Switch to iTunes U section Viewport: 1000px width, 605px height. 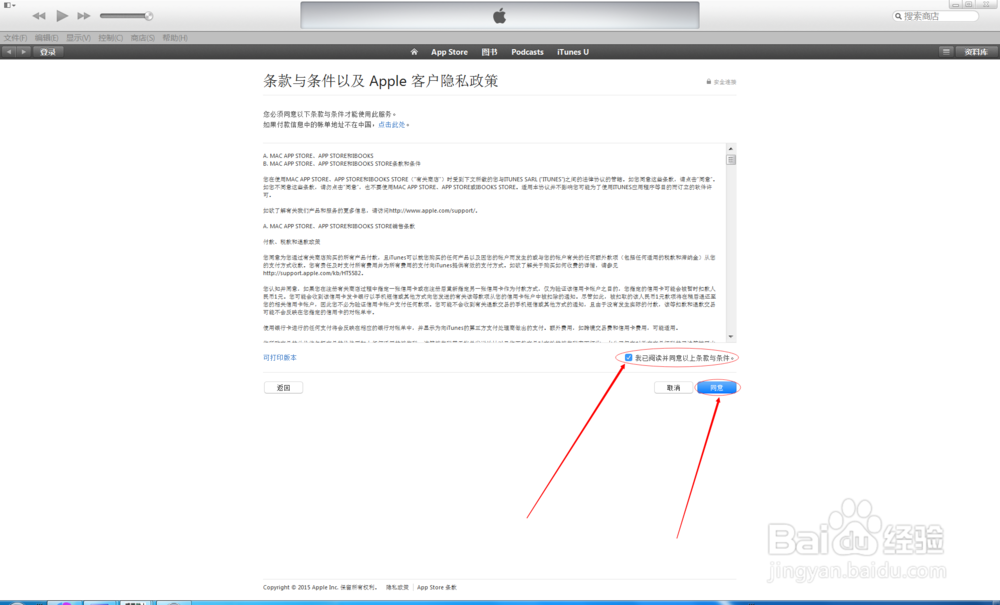click(x=572, y=51)
